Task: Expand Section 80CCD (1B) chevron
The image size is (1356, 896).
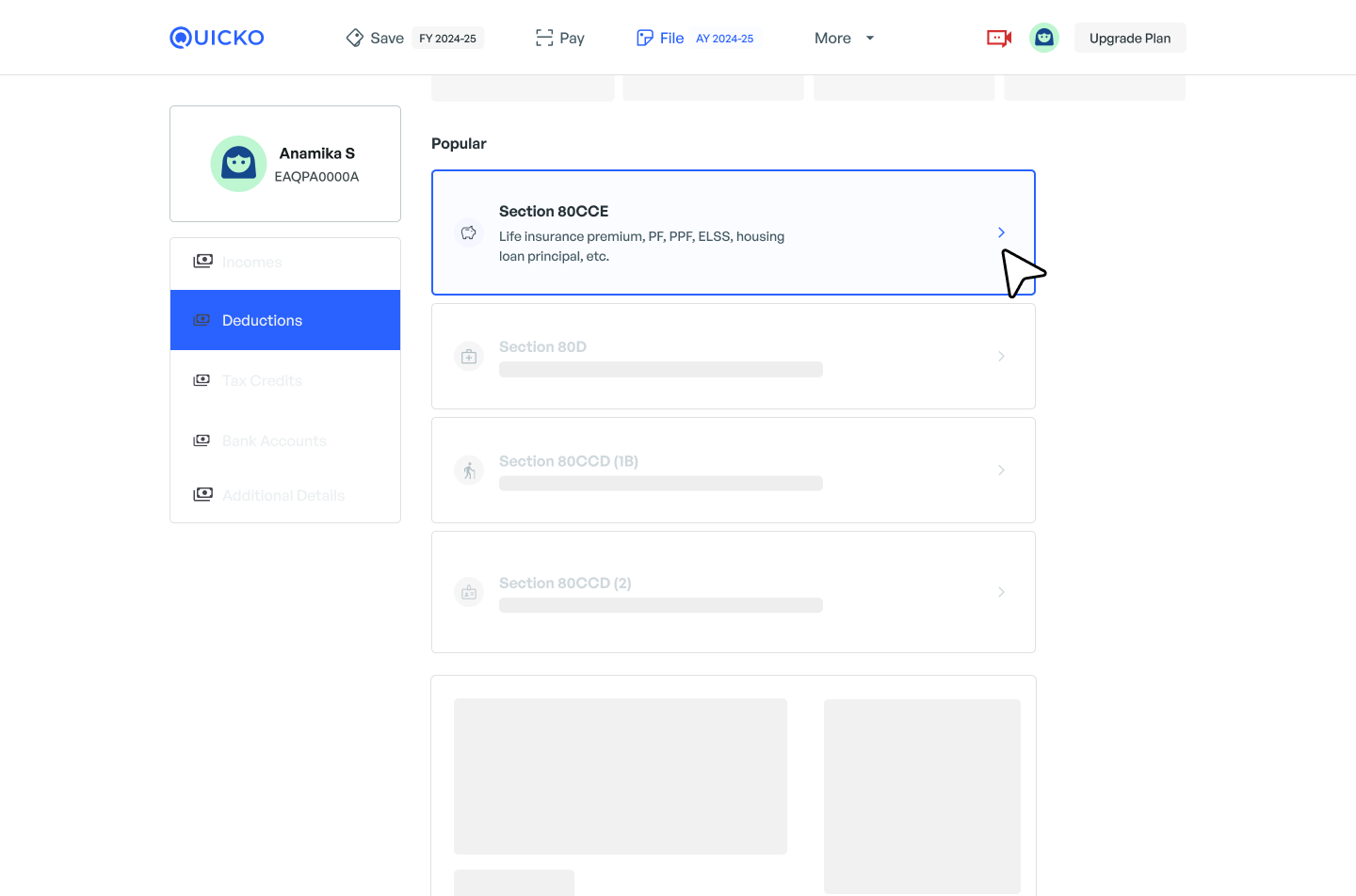Action: pos(1001,471)
